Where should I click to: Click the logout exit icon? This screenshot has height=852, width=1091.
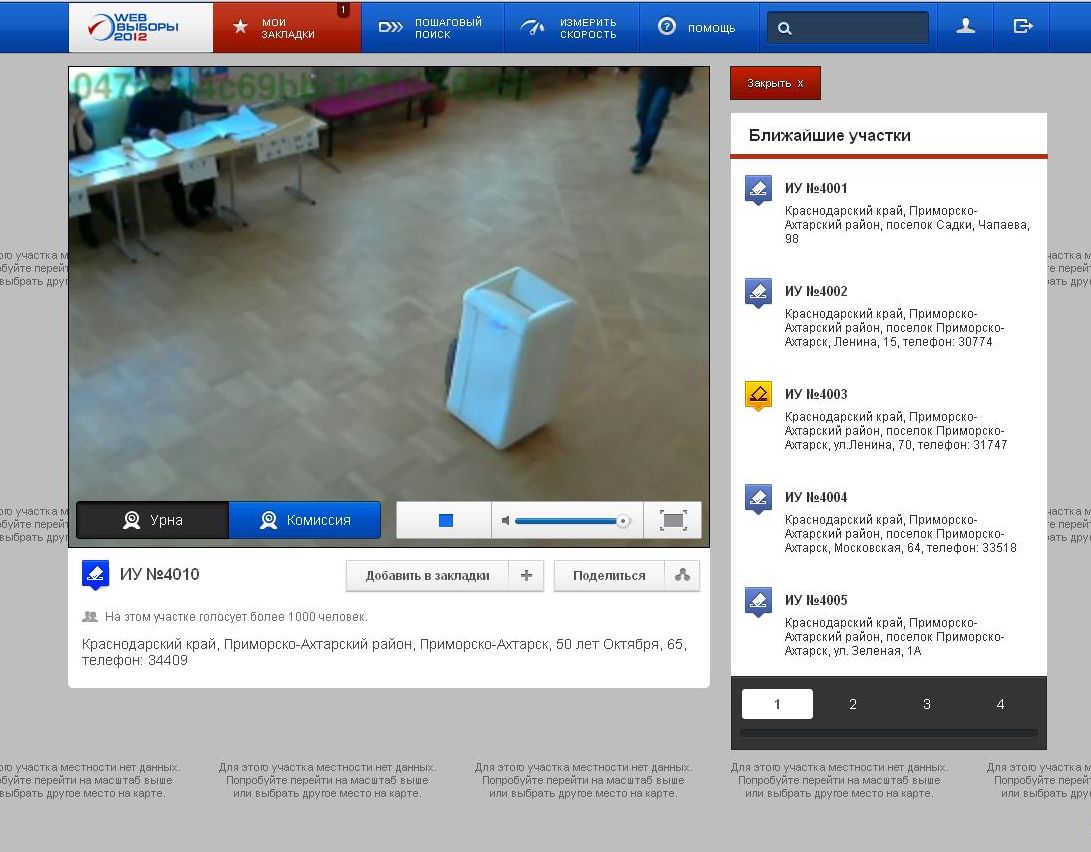(x=1022, y=27)
